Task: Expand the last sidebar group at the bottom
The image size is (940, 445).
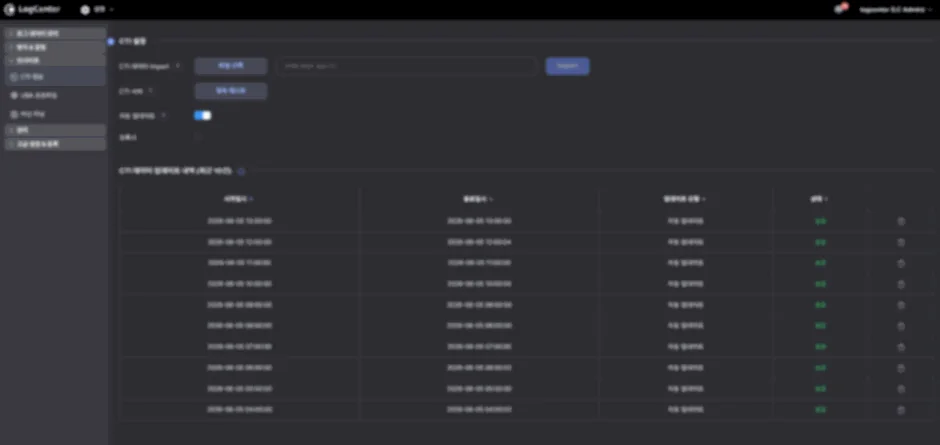Action: 55,145
